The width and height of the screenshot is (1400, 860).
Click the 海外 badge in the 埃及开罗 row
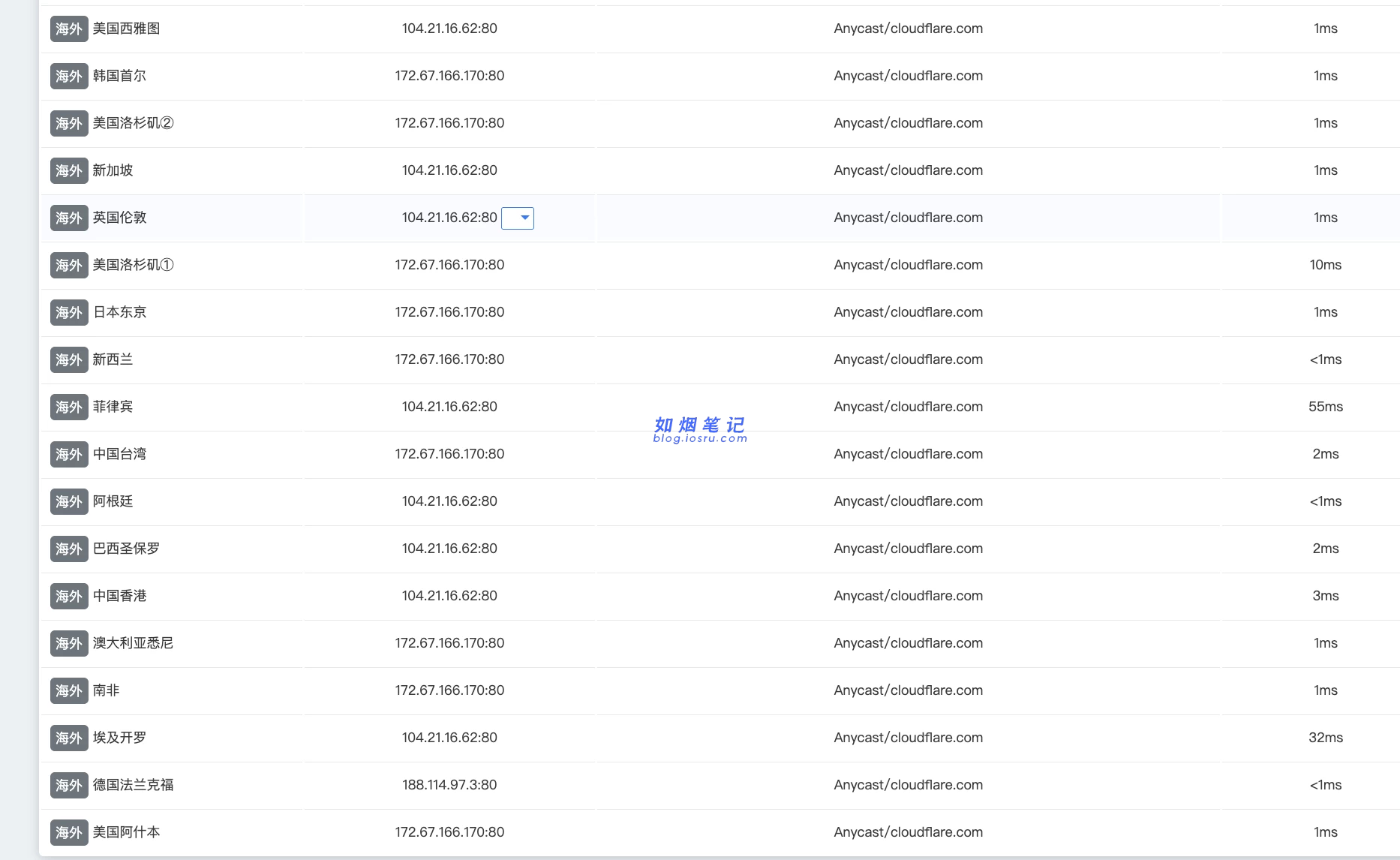[x=69, y=738]
